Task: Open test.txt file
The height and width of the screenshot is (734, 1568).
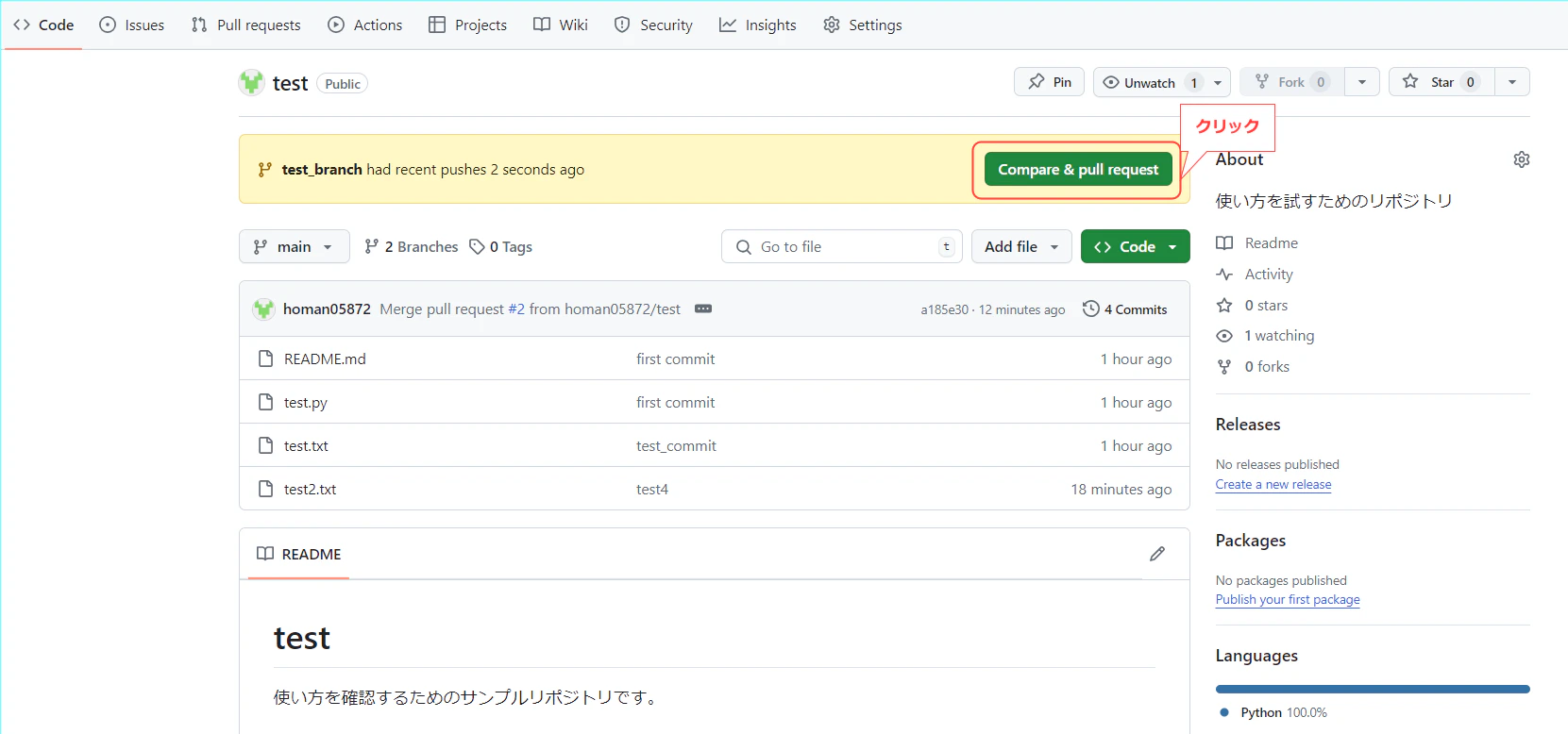Action: pos(306,445)
